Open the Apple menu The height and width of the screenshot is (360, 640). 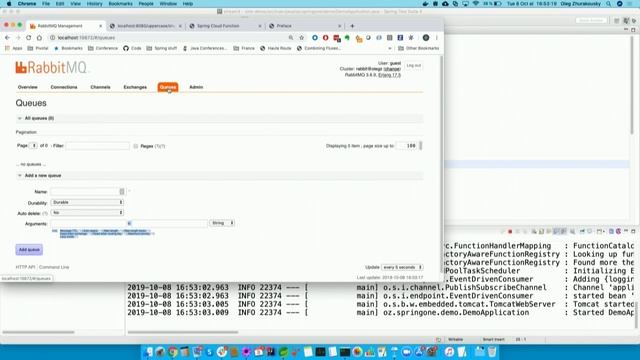9,4
